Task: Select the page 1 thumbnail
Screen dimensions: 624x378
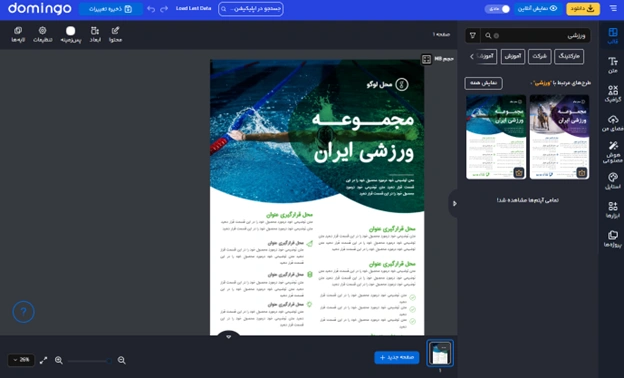Action: [440, 353]
